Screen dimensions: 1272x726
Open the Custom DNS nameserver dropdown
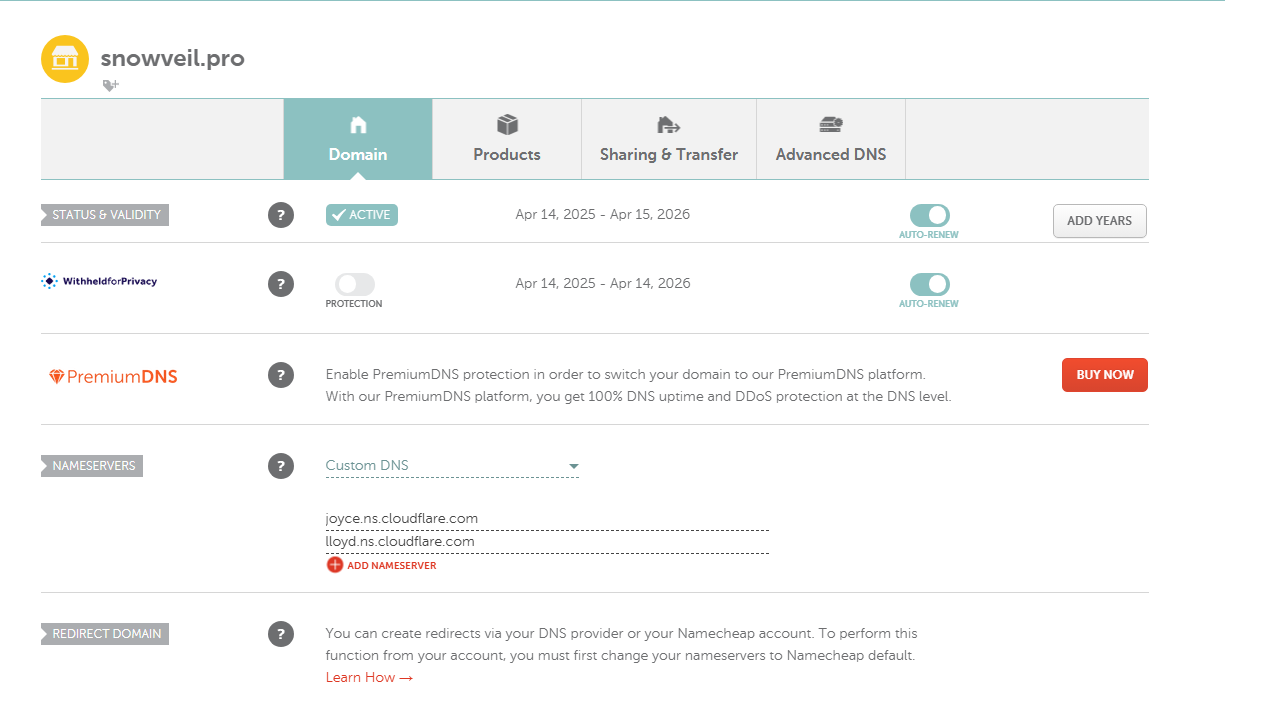pos(452,466)
